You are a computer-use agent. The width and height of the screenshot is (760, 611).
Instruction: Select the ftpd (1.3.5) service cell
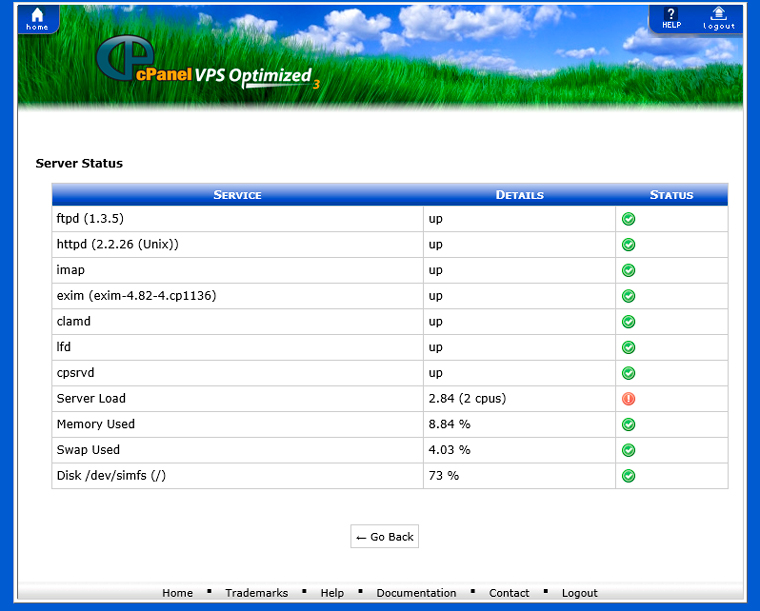point(238,219)
